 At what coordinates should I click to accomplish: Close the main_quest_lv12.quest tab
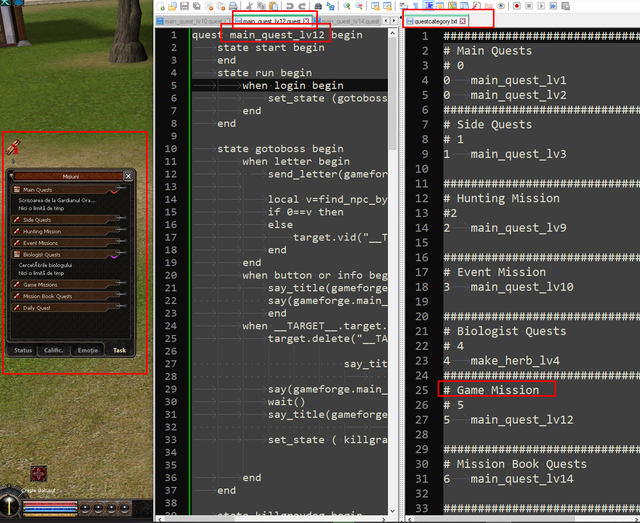tap(306, 21)
